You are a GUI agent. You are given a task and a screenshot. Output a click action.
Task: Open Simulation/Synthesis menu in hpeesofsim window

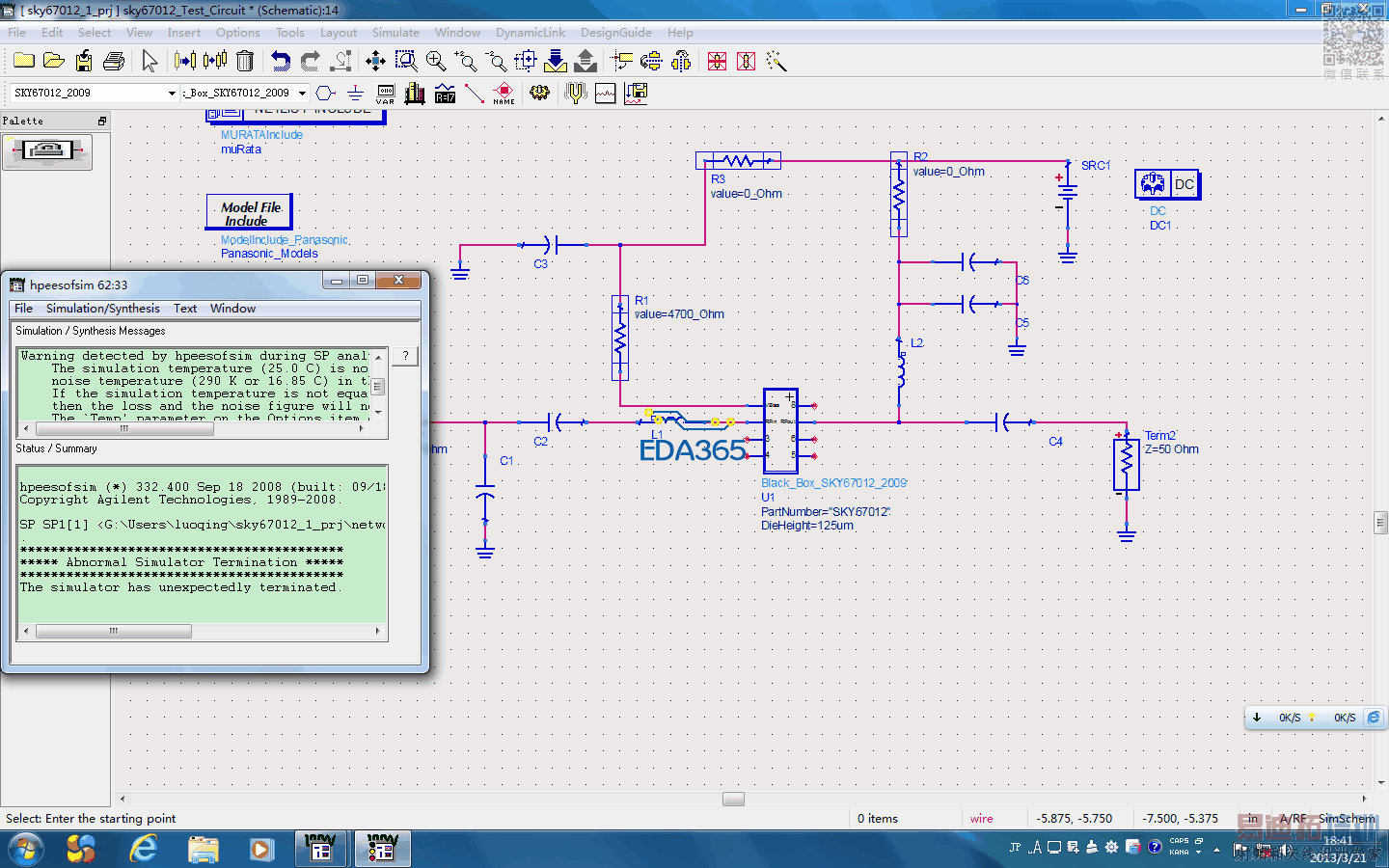102,309
